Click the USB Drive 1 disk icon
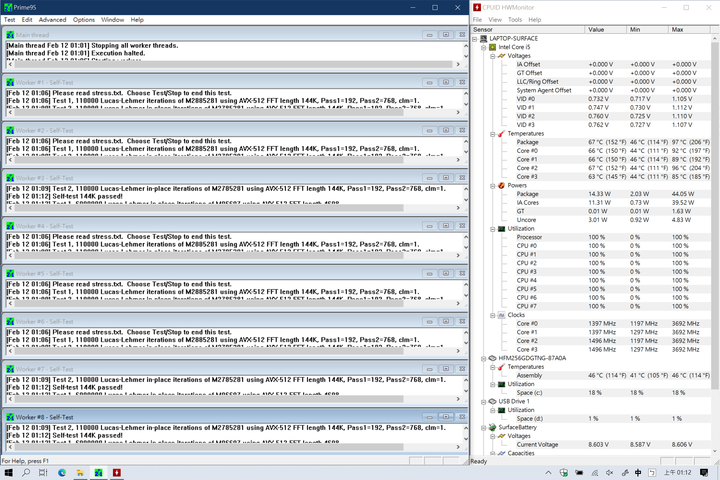The height and width of the screenshot is (480, 720). (492, 401)
